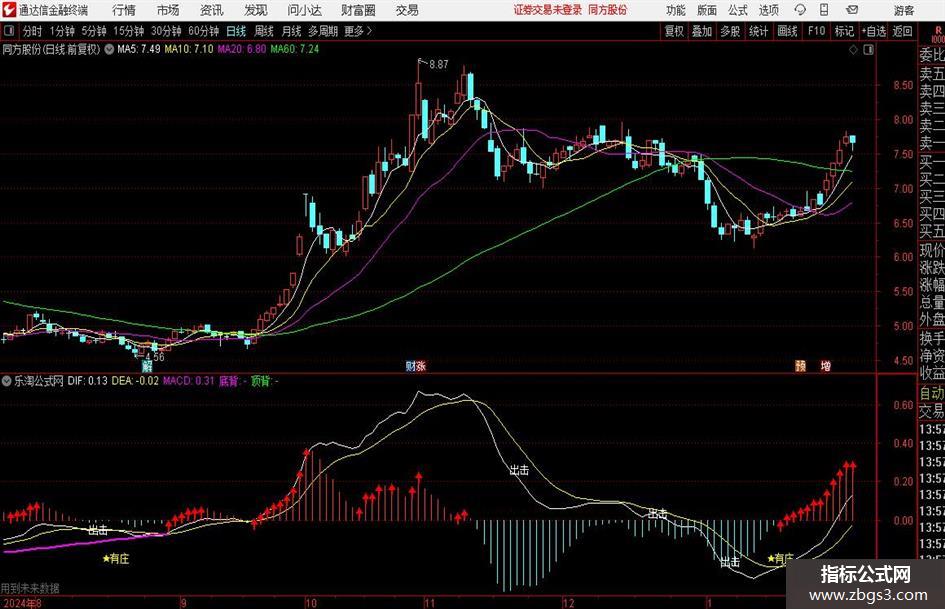Click MA5: 7.49 indicator label
This screenshot has height=609, width=945.
click(x=139, y=49)
